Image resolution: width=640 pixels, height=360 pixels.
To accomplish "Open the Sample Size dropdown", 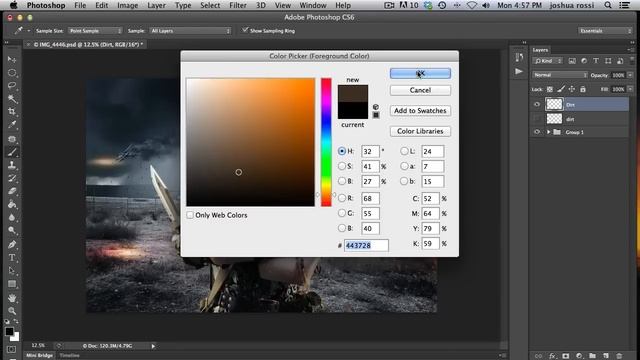I will 95,31.
